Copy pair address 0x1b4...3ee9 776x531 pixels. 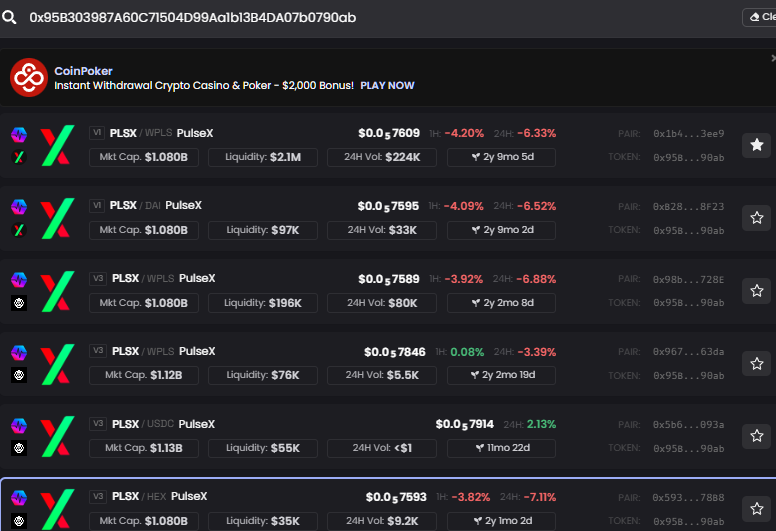[688, 134]
